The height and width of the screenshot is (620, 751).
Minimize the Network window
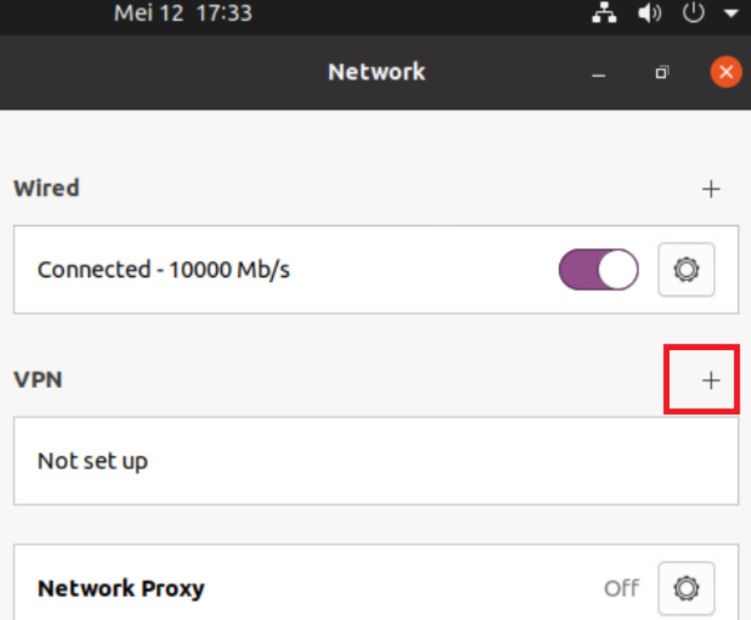(x=599, y=73)
